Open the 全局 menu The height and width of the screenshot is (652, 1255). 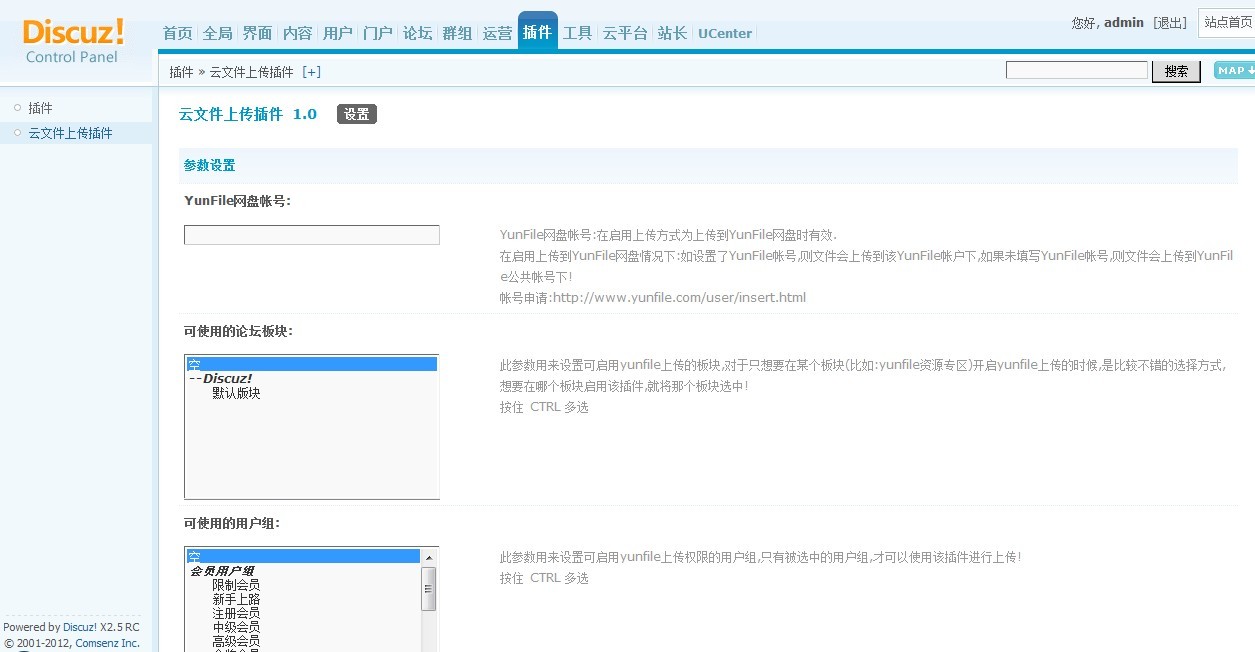217,33
